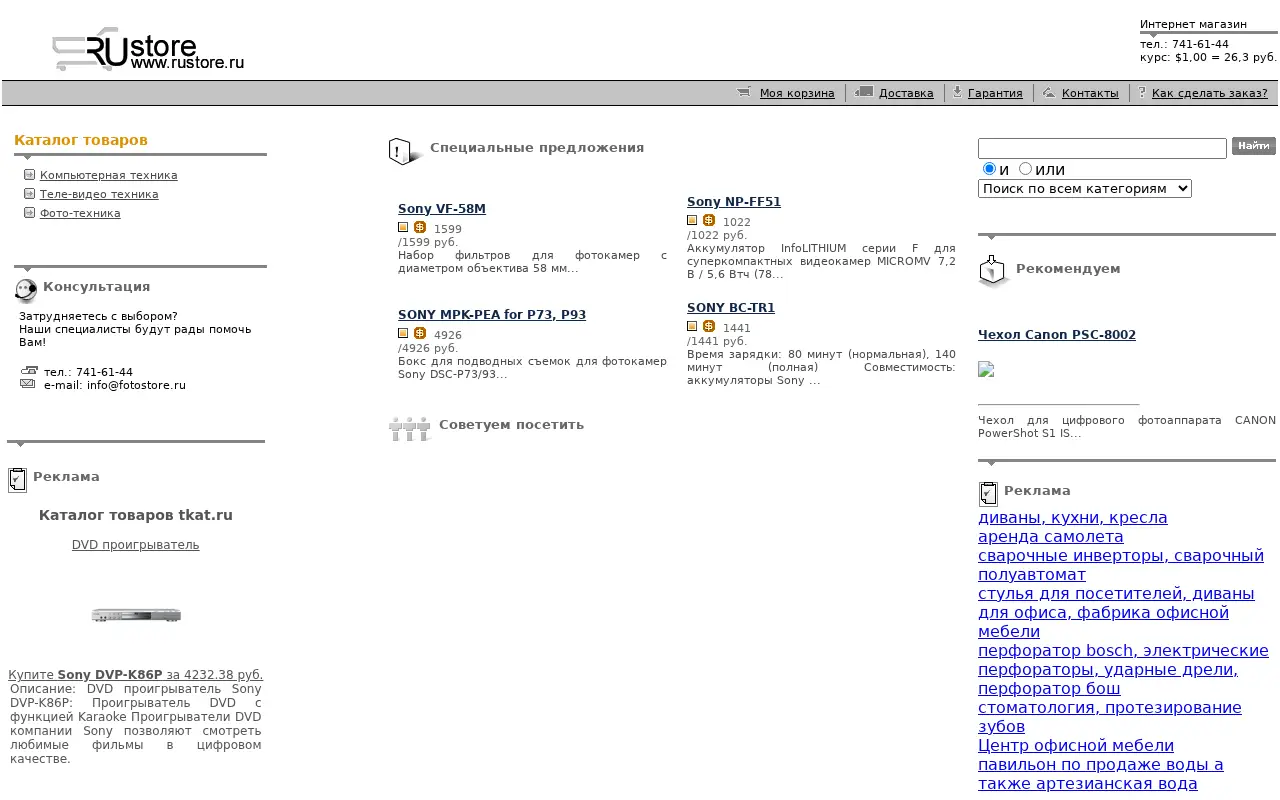Open the 'Поиск по всем категориям' dropdown
The image size is (1280, 800).
(1085, 188)
